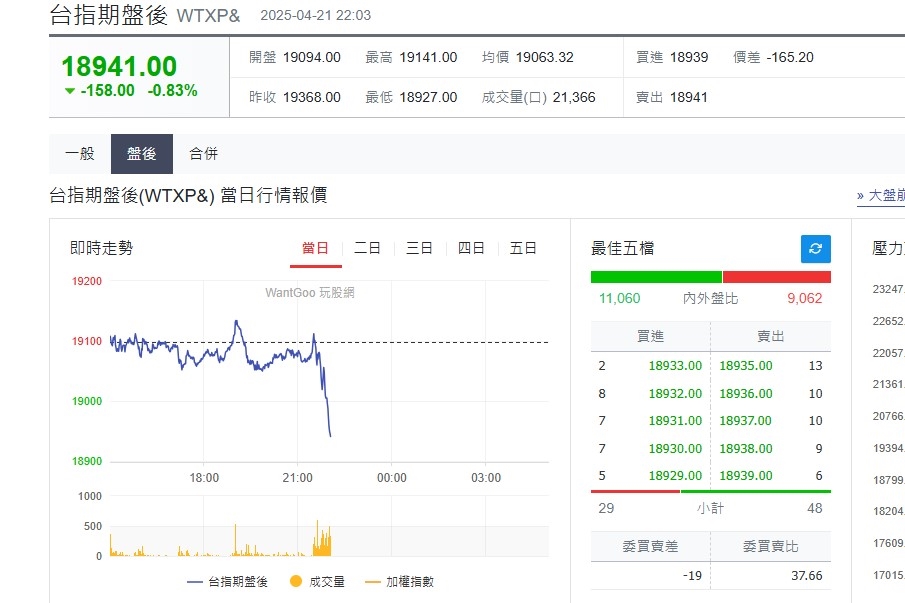Image resolution: width=905 pixels, height=603 pixels.
Task: Click the best bid price 18933.00
Action: click(x=675, y=366)
